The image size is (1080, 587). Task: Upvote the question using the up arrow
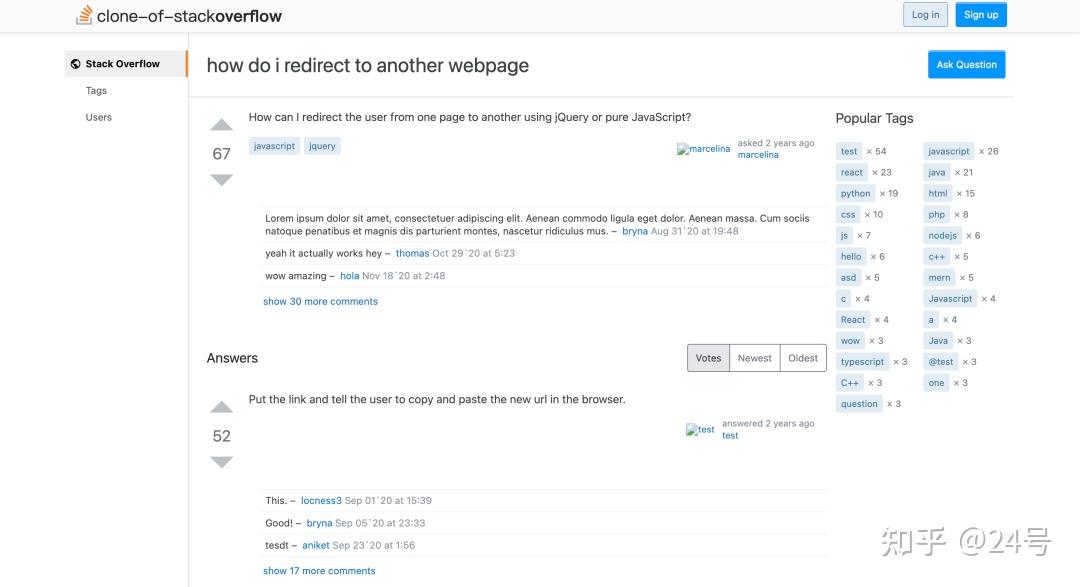click(221, 125)
